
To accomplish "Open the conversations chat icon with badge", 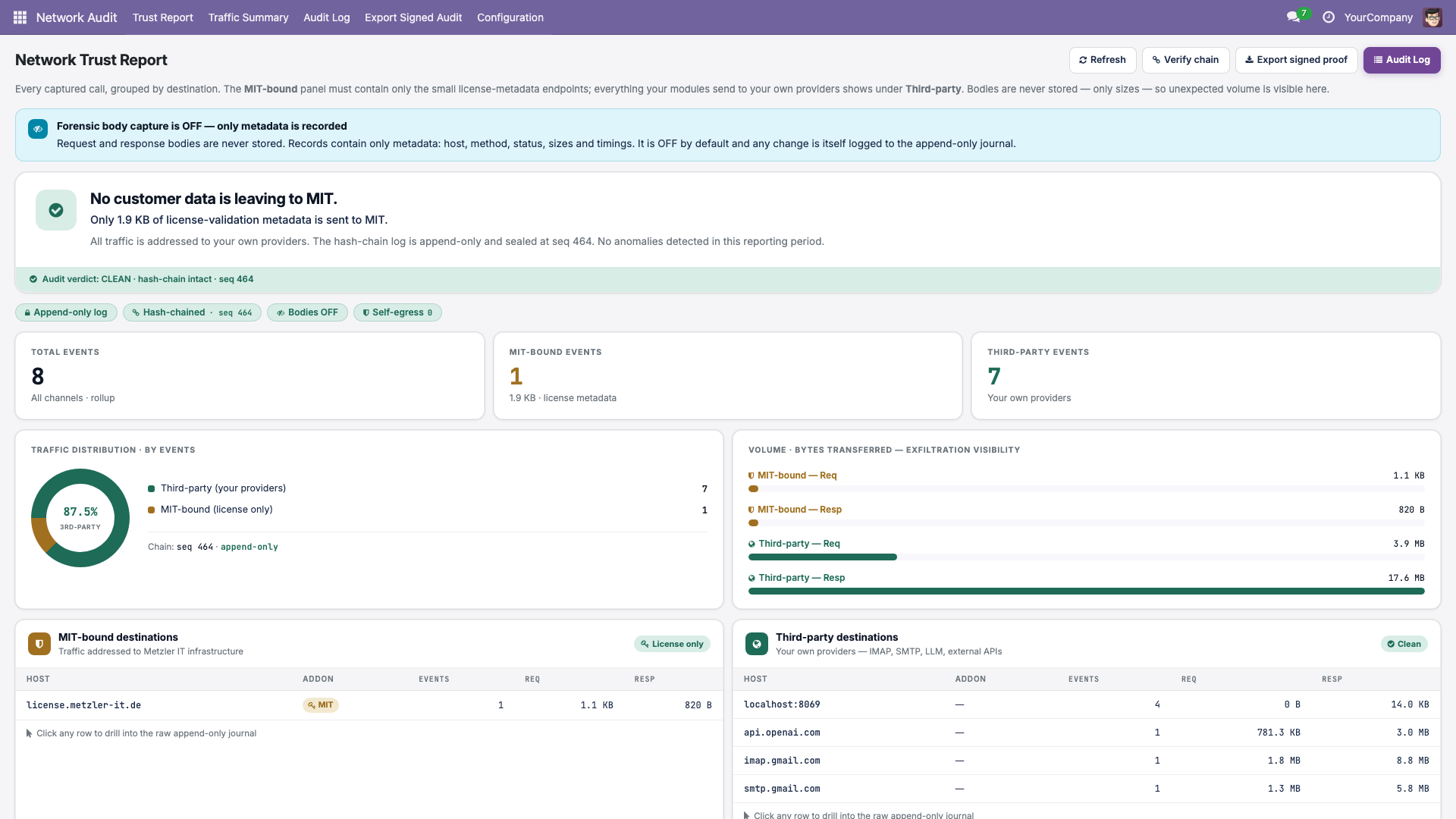I will pos(1293,17).
